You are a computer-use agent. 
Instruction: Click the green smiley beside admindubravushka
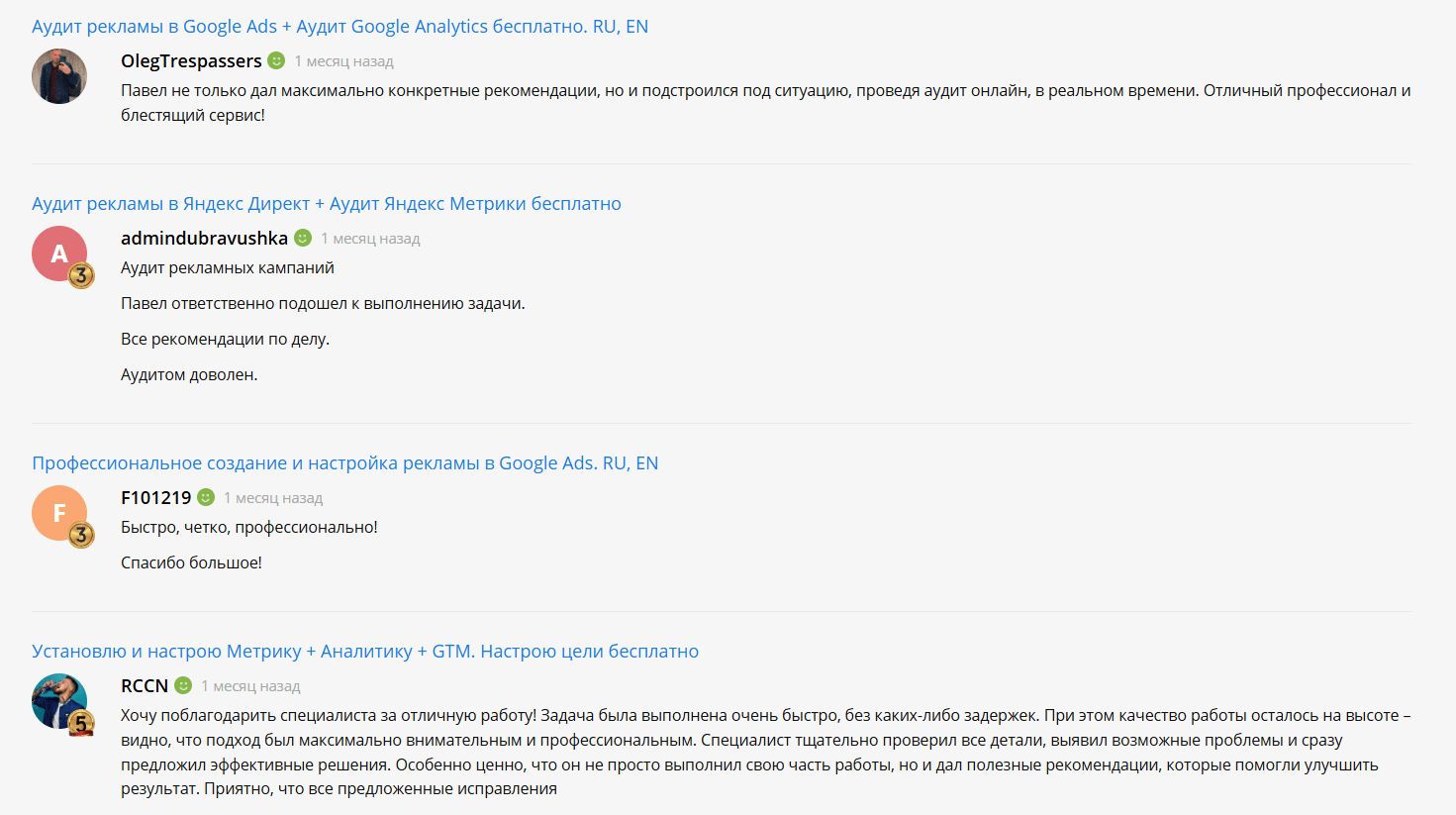[303, 238]
